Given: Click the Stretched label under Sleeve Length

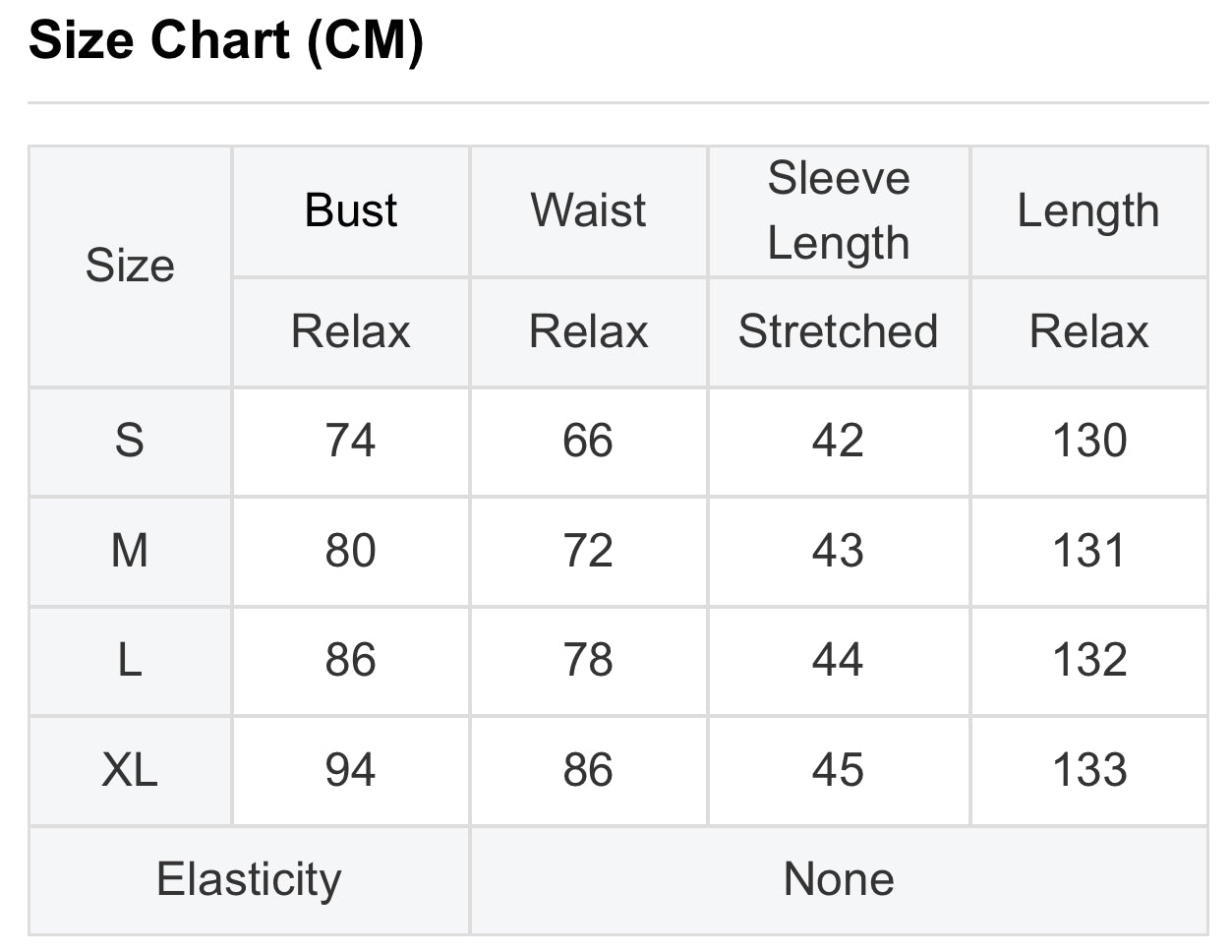Looking at the screenshot, I should point(838,331).
